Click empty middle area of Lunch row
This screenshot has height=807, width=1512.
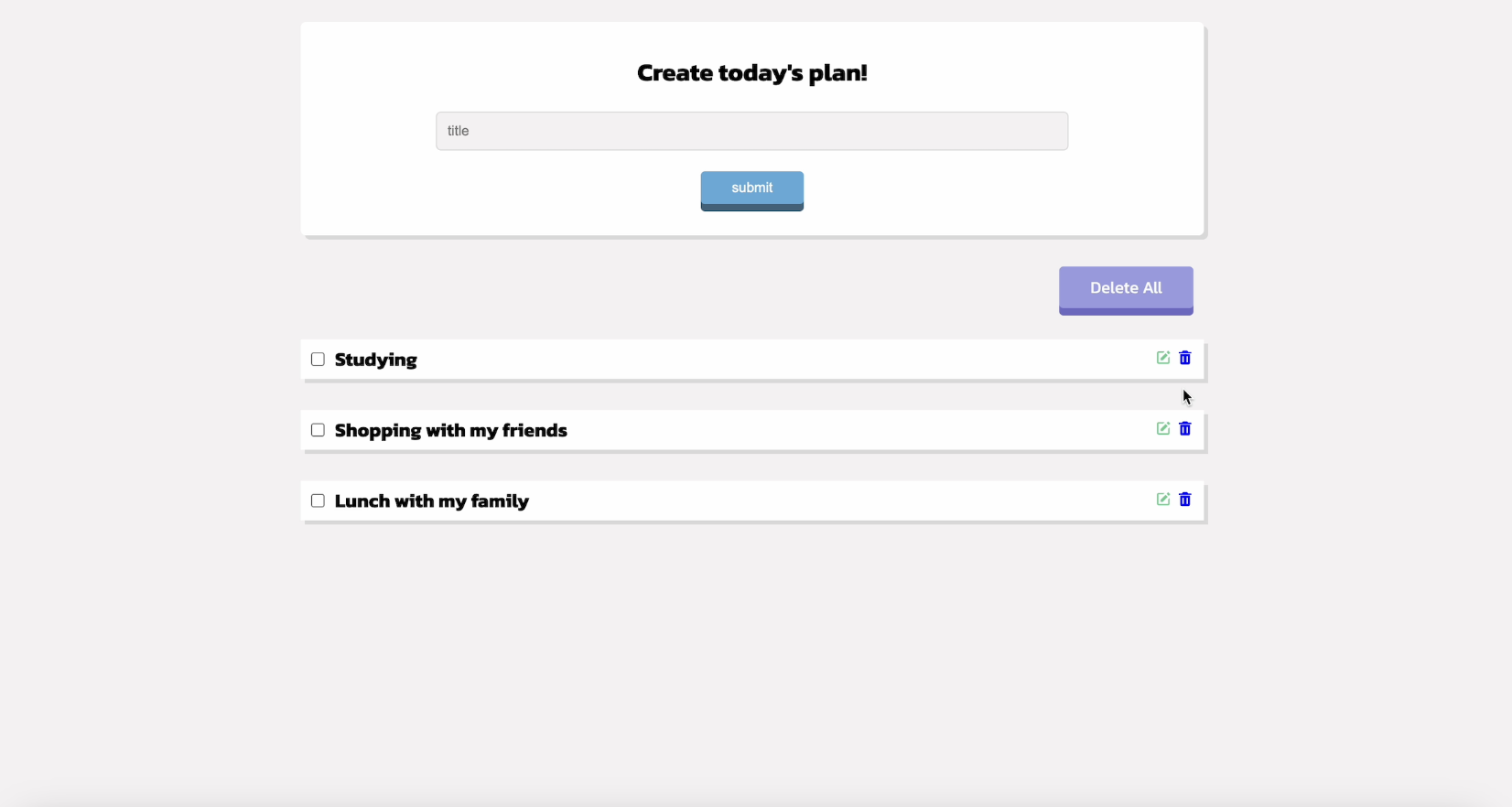(824, 500)
